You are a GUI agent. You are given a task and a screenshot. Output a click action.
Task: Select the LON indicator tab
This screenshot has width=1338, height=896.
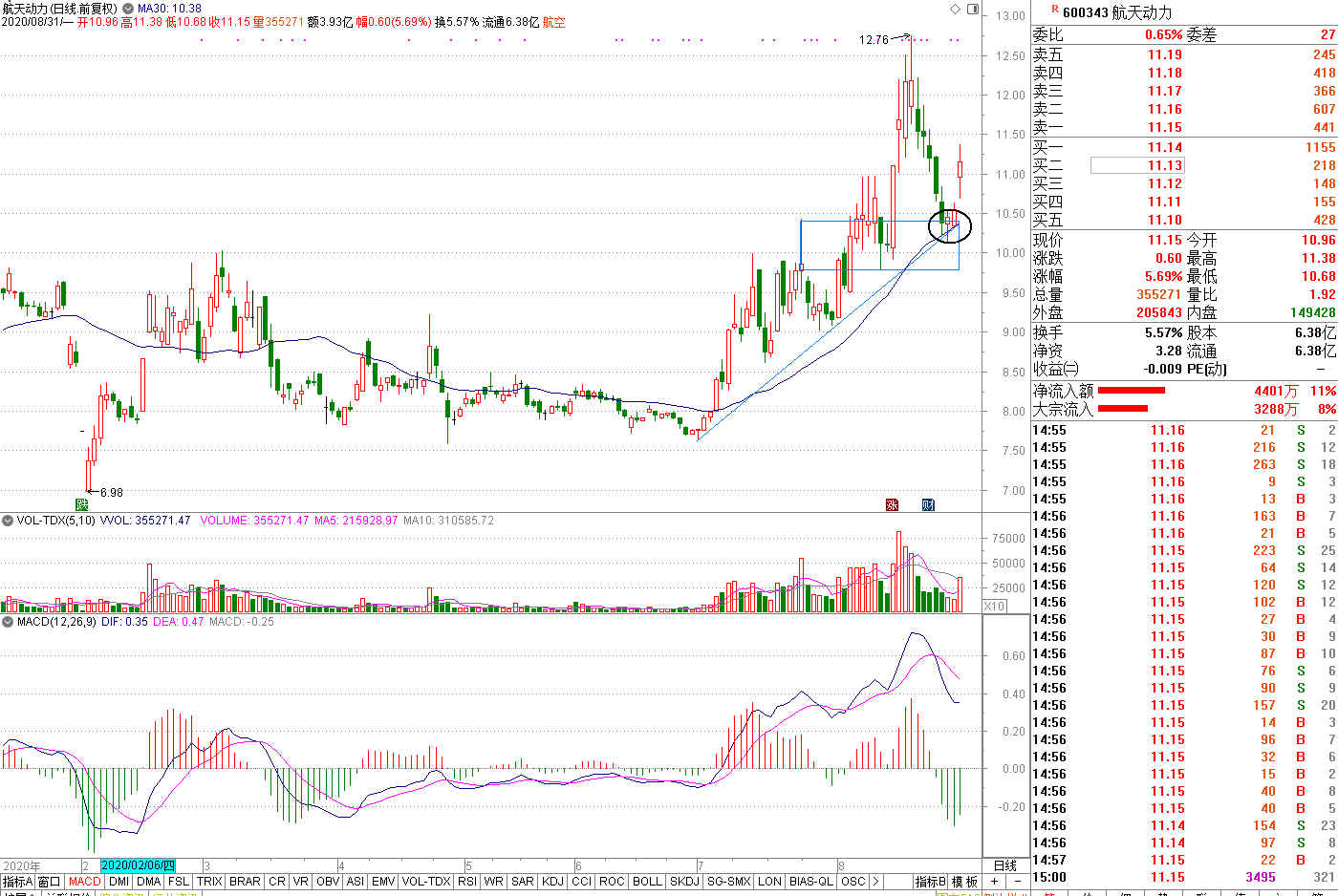769,881
